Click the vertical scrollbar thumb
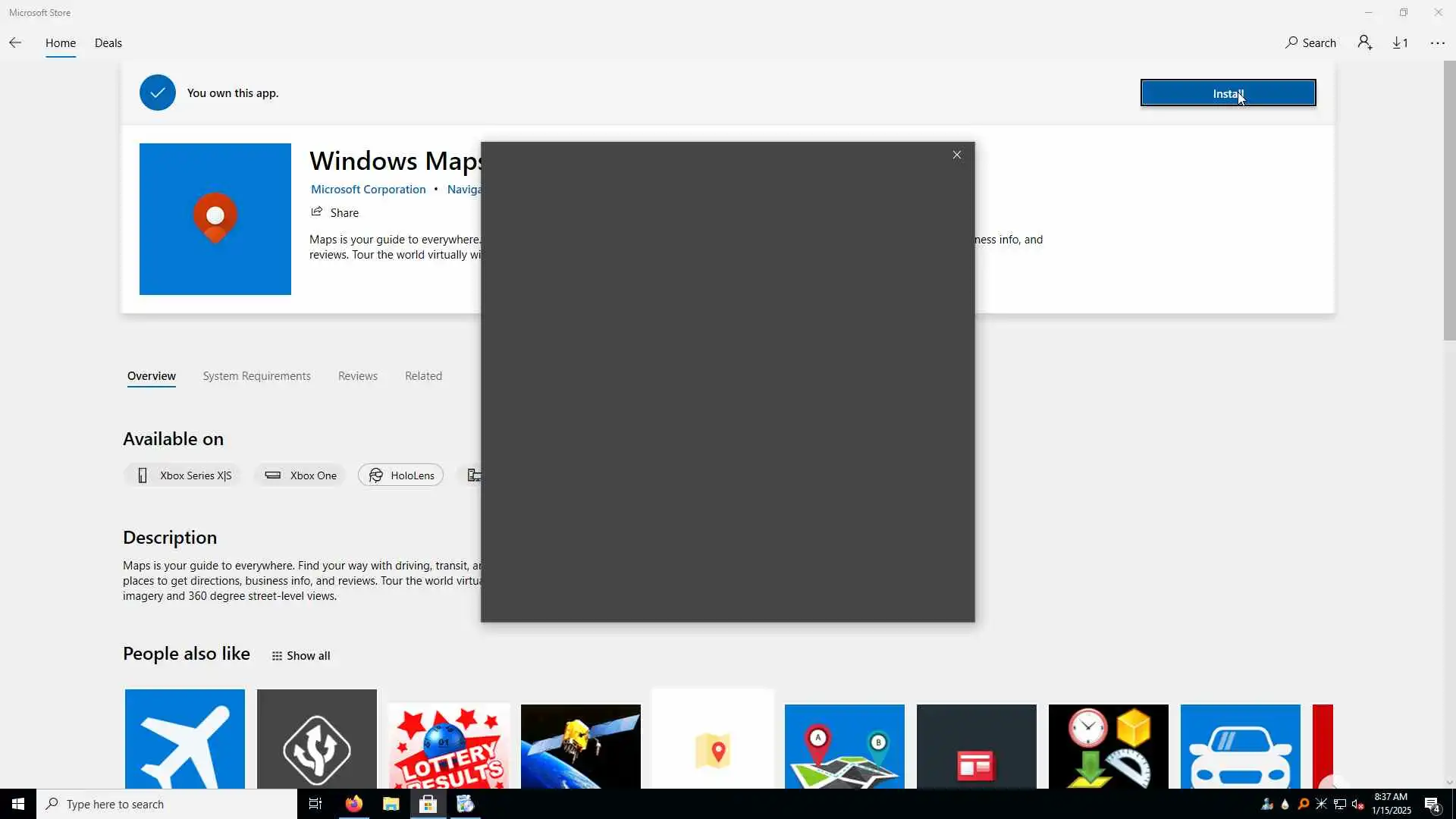Image resolution: width=1456 pixels, height=819 pixels. 1449,201
